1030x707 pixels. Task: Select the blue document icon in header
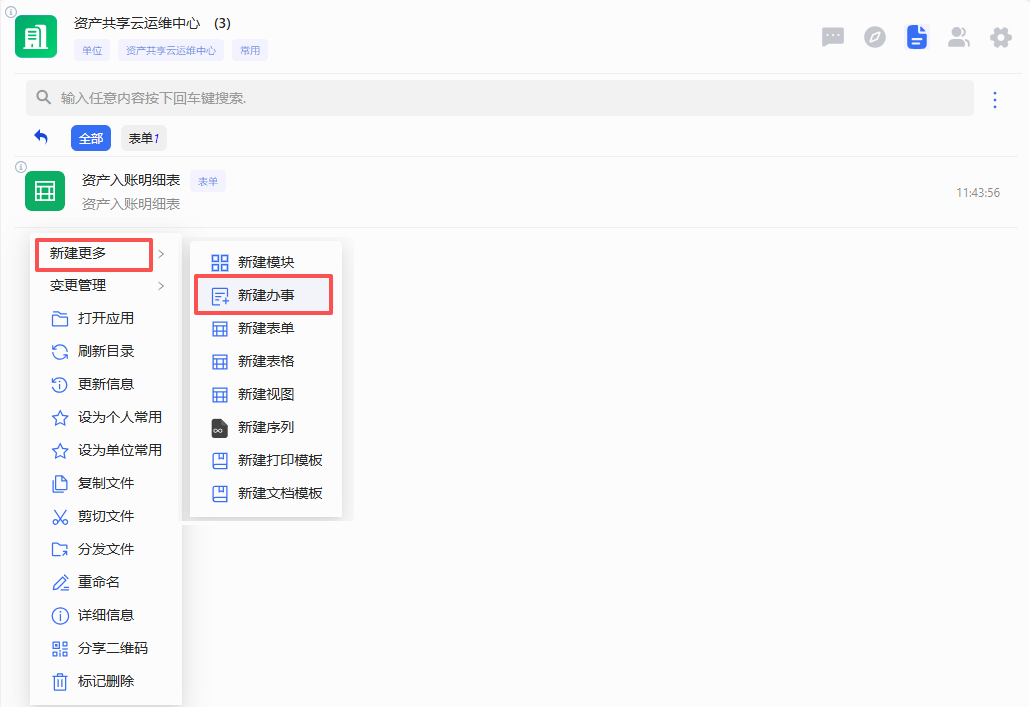coord(917,37)
